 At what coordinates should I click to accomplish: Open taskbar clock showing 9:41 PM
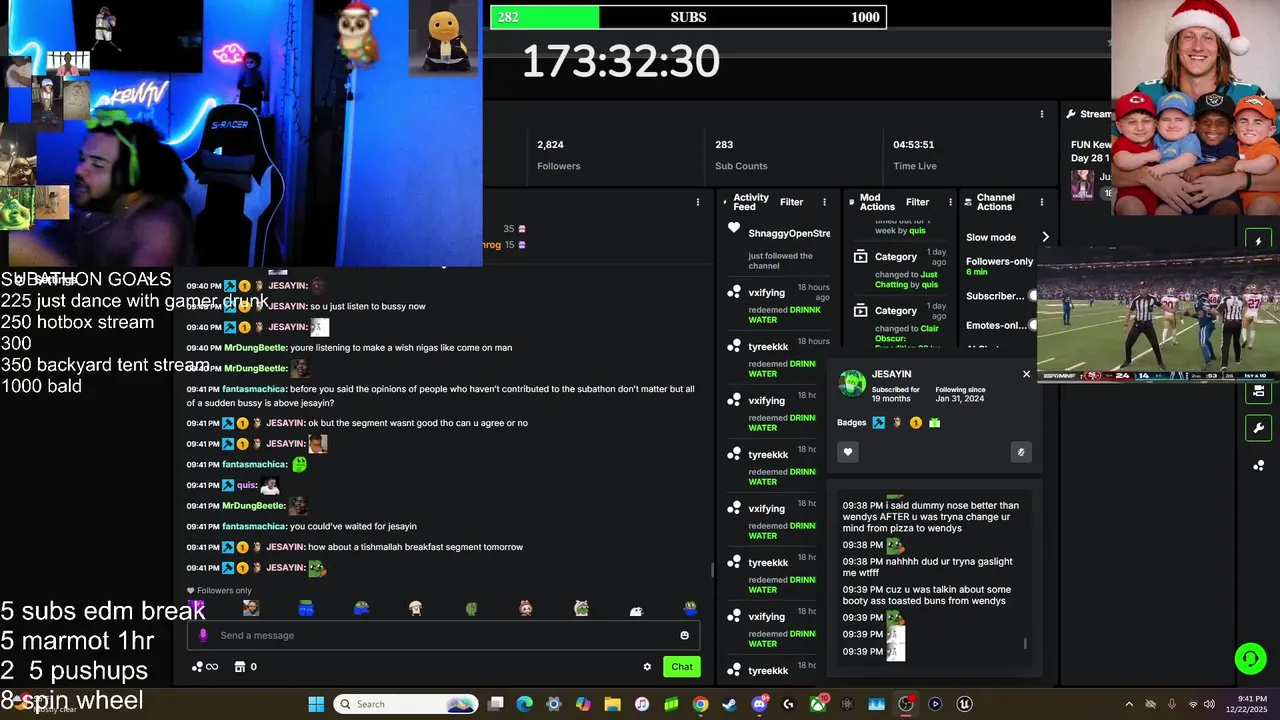tap(1252, 704)
